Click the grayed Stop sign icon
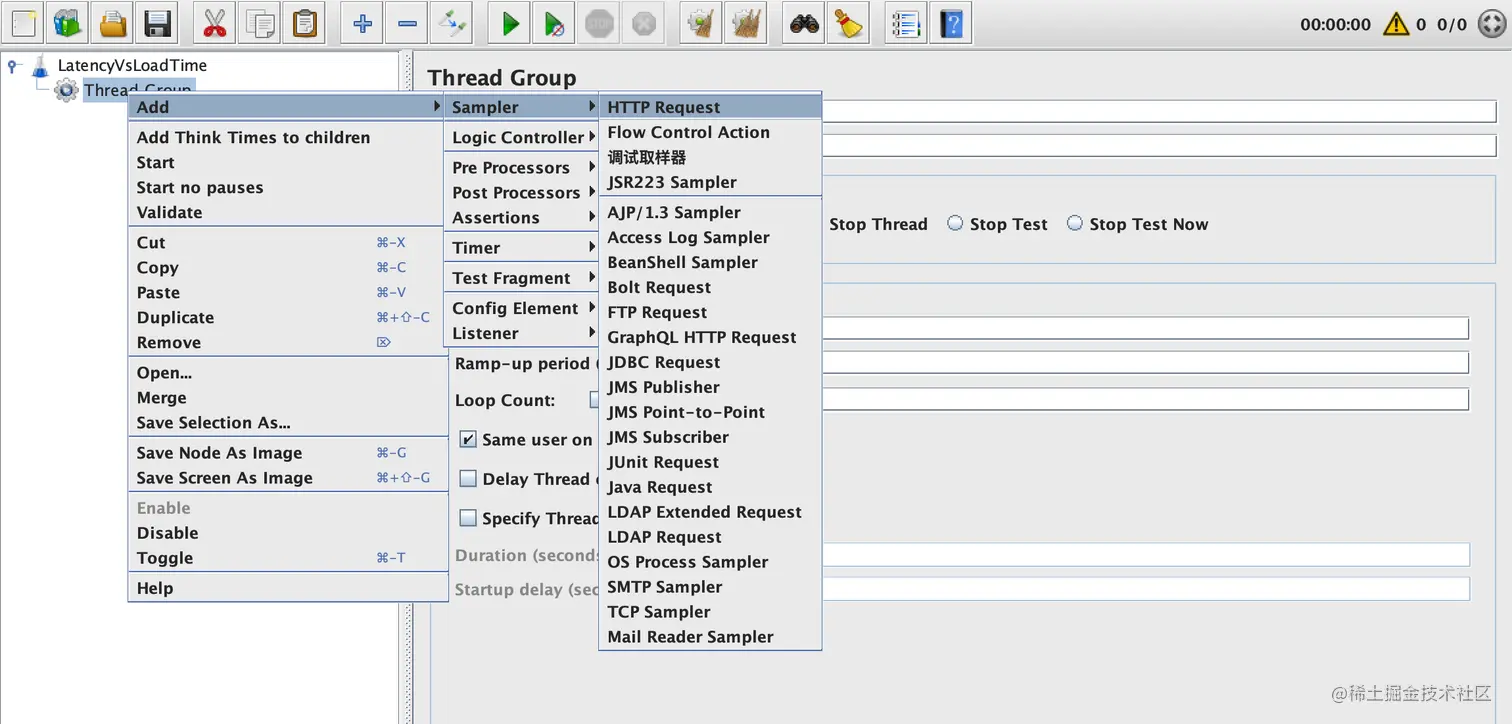The image size is (1512, 724). tap(599, 23)
